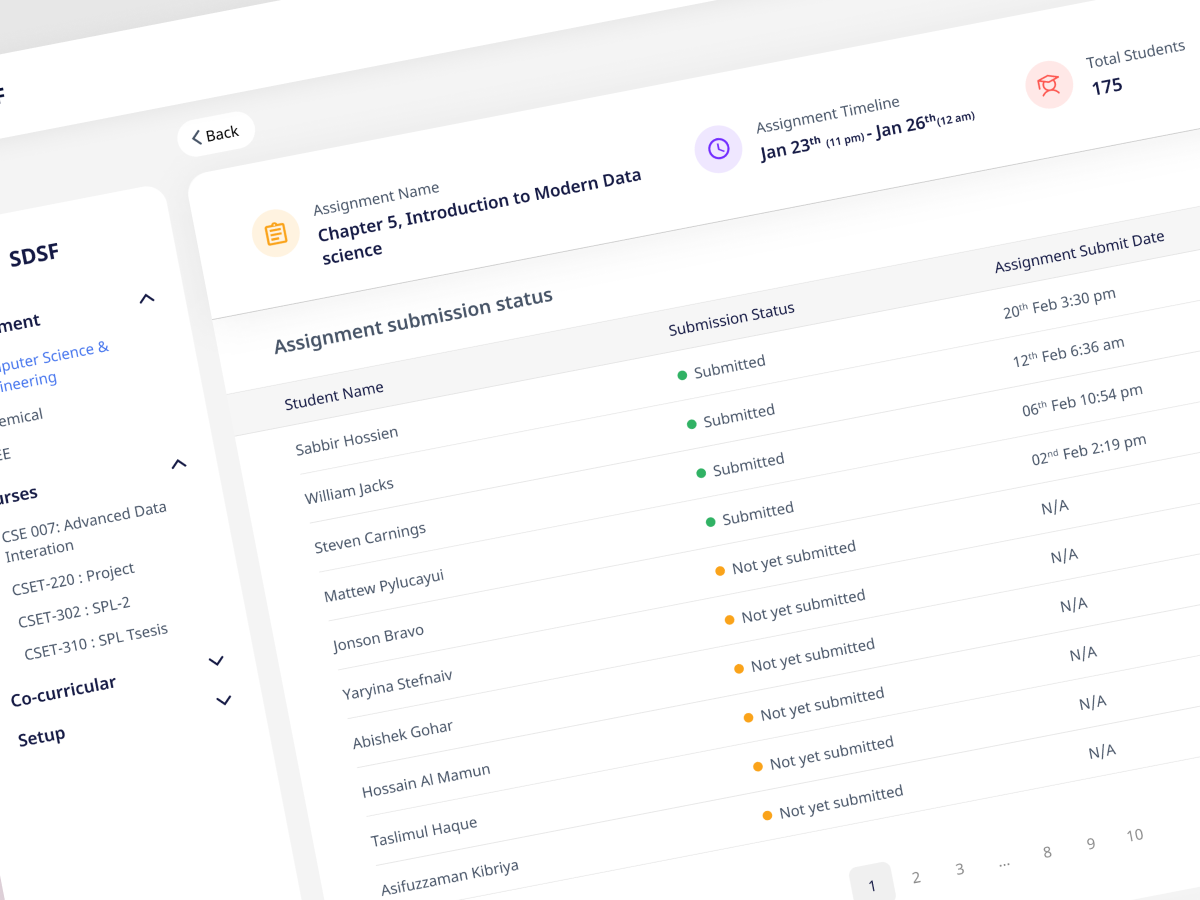The image size is (1200, 900).
Task: Click the orange dot next to Taslimul Haque
Action: pyautogui.click(x=765, y=815)
